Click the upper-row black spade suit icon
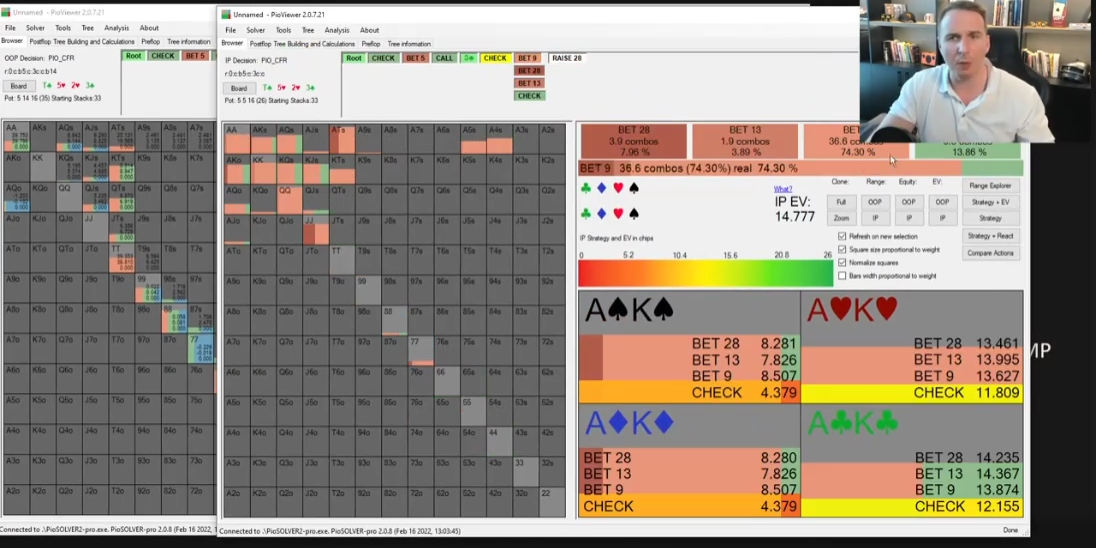This screenshot has height=548, width=1096. (x=634, y=188)
